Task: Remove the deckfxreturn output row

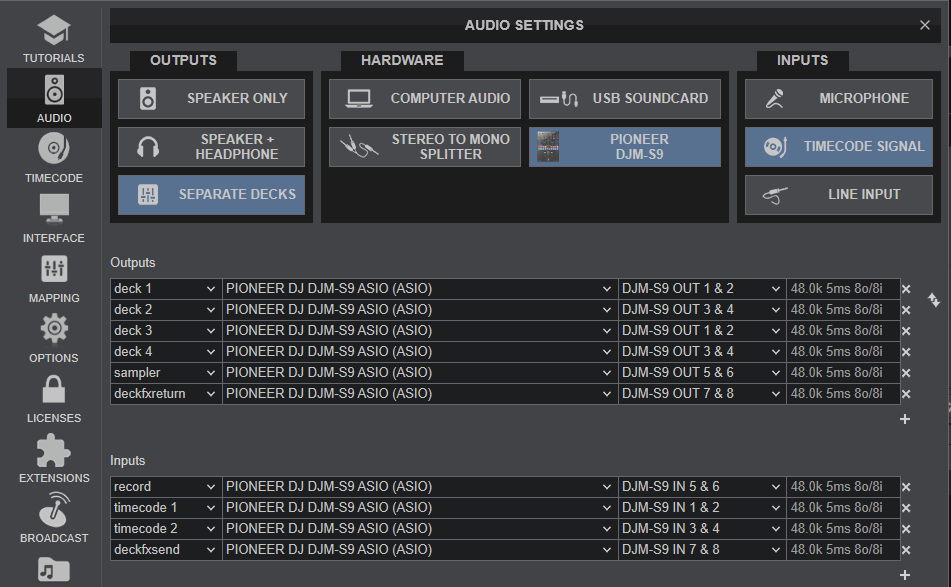Action: click(906, 394)
